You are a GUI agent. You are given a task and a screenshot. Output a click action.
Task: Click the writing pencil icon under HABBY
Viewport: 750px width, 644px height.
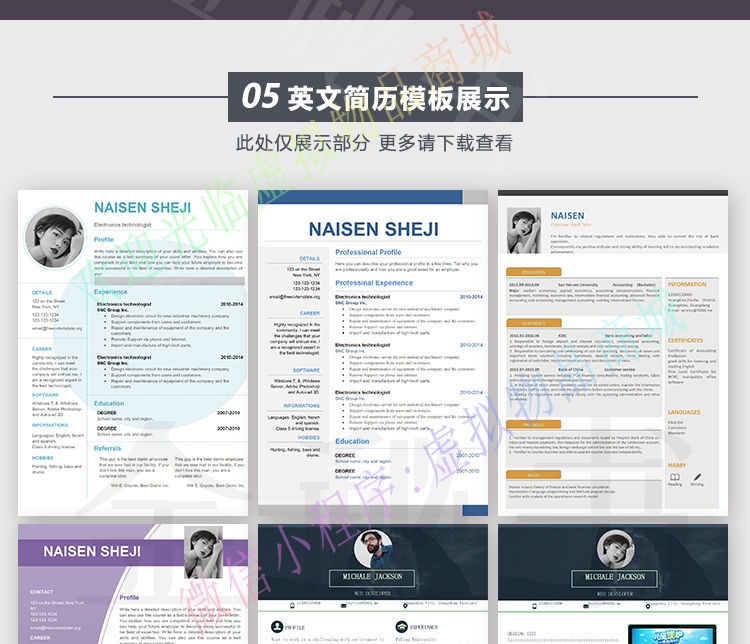697,477
